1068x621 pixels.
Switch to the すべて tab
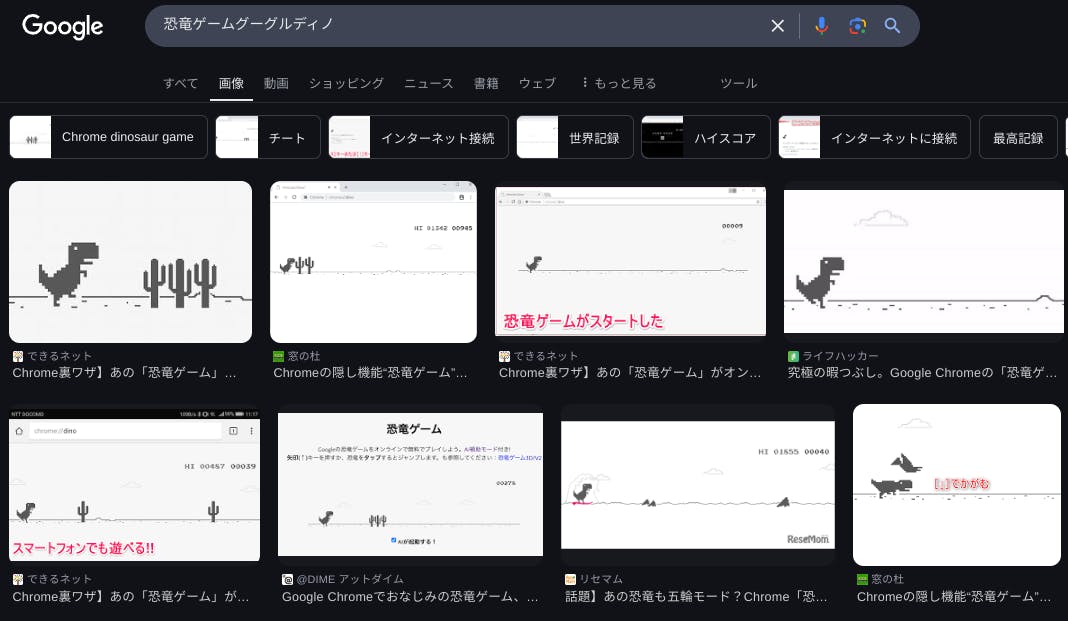pos(181,83)
